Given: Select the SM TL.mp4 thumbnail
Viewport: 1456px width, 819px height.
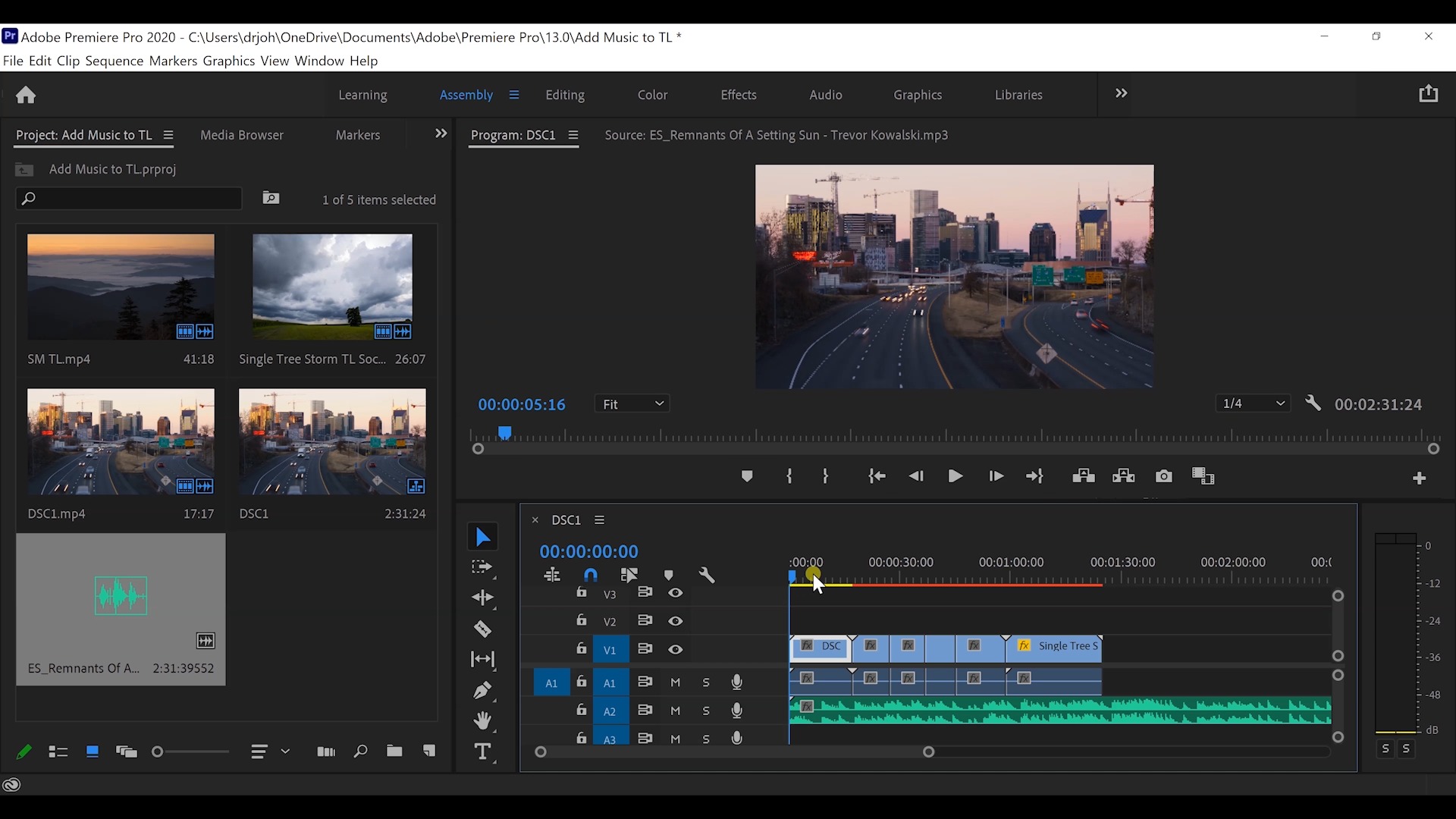Looking at the screenshot, I should click(x=121, y=287).
